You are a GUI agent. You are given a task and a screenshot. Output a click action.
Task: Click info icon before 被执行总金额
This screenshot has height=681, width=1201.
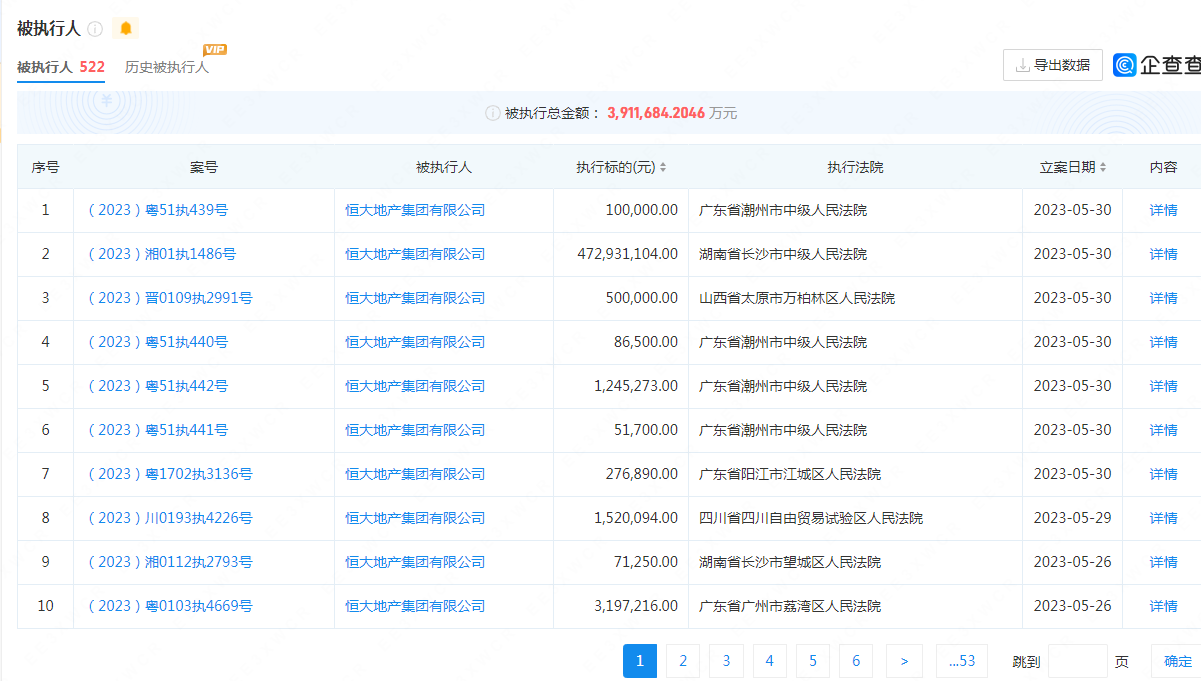click(492, 114)
